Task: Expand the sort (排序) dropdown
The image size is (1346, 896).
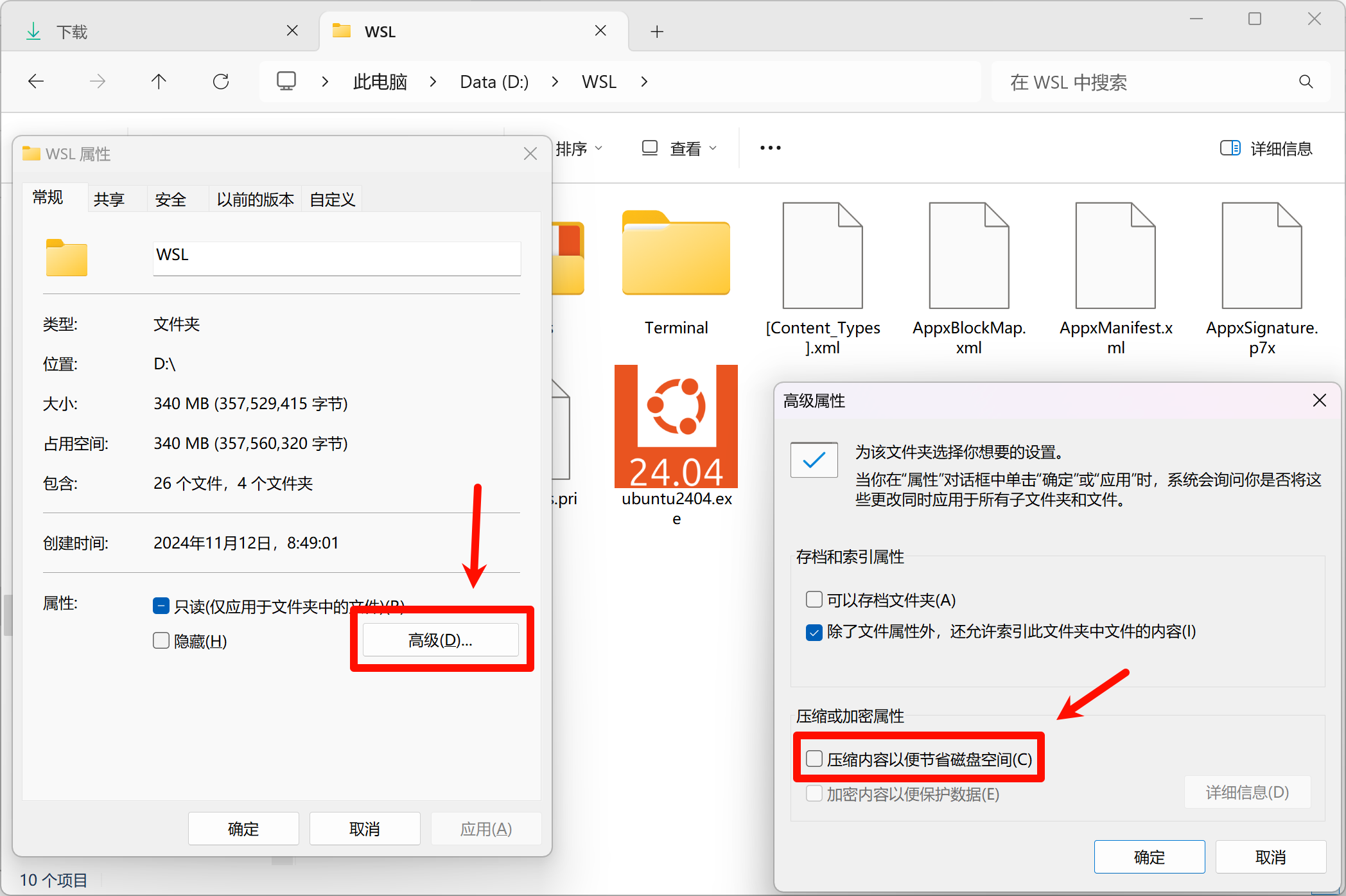Action: (x=579, y=149)
